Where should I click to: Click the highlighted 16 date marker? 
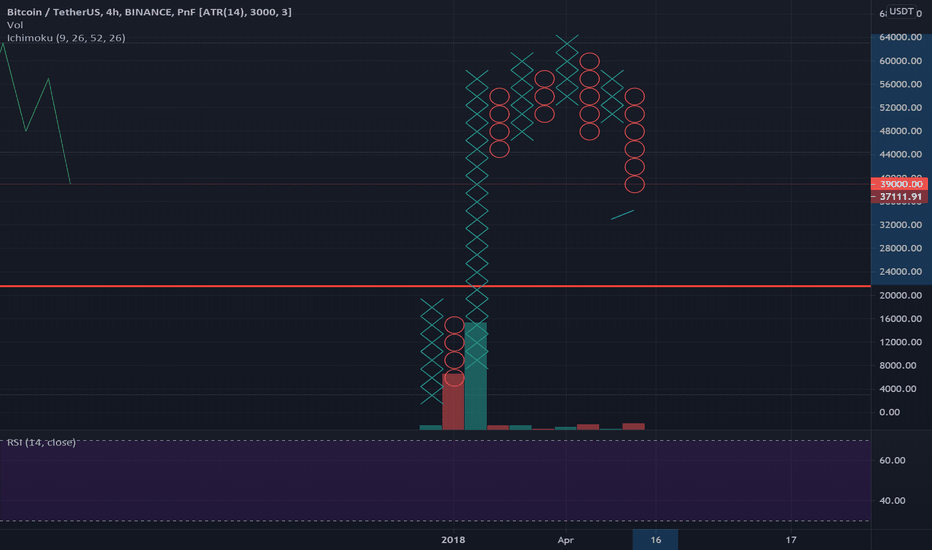pos(655,539)
